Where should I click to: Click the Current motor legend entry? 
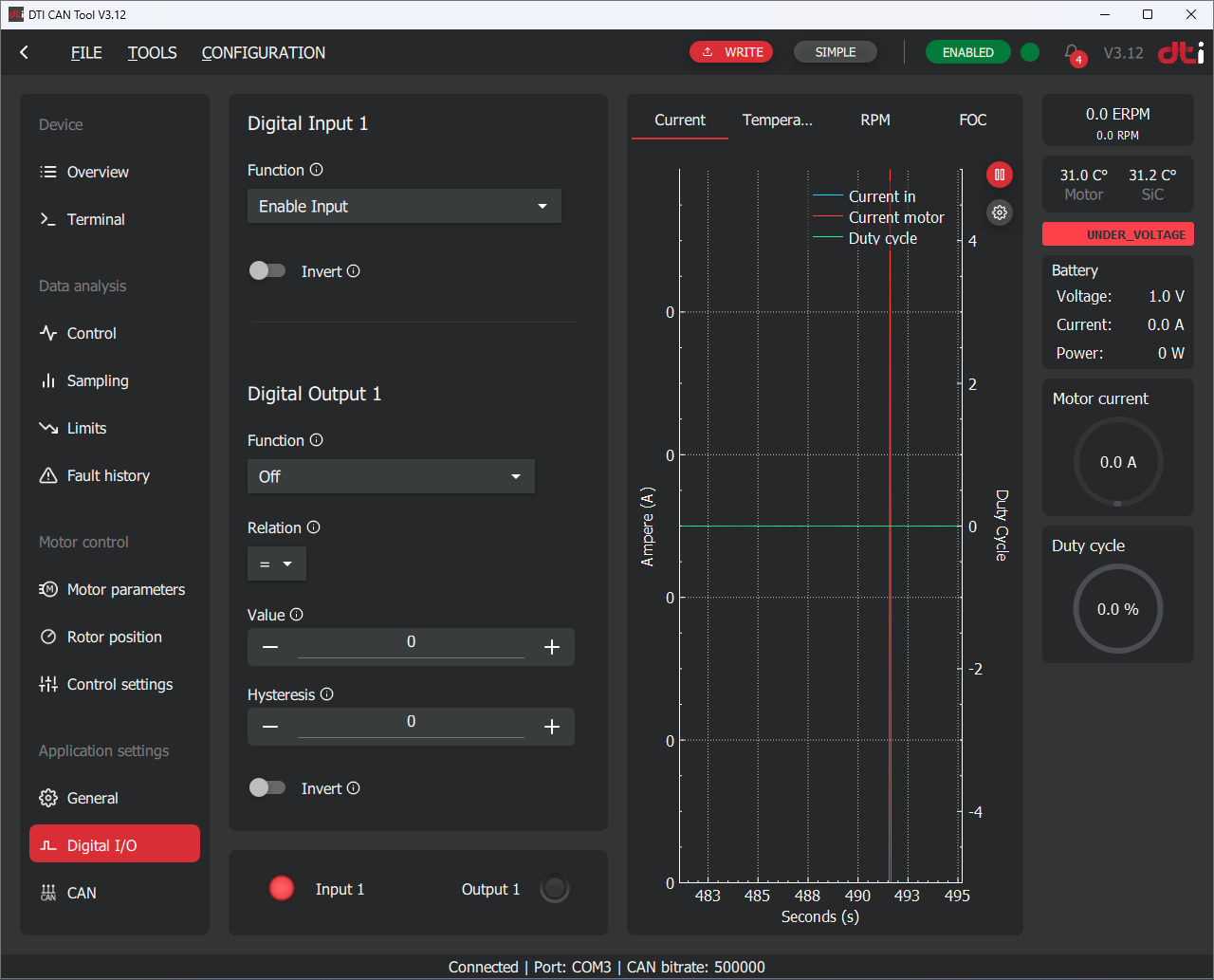click(879, 217)
